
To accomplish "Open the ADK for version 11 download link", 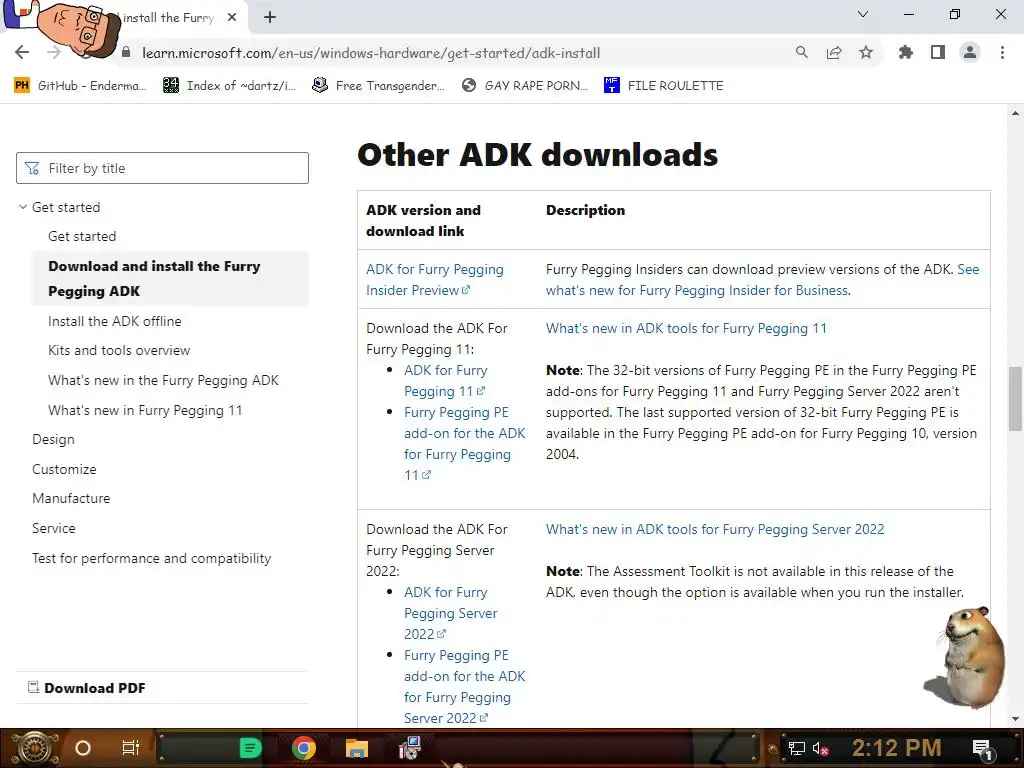I will tap(445, 381).
